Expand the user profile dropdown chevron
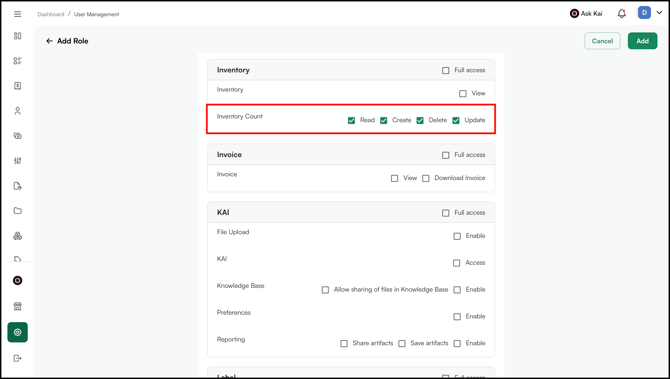670x379 pixels. pos(659,13)
